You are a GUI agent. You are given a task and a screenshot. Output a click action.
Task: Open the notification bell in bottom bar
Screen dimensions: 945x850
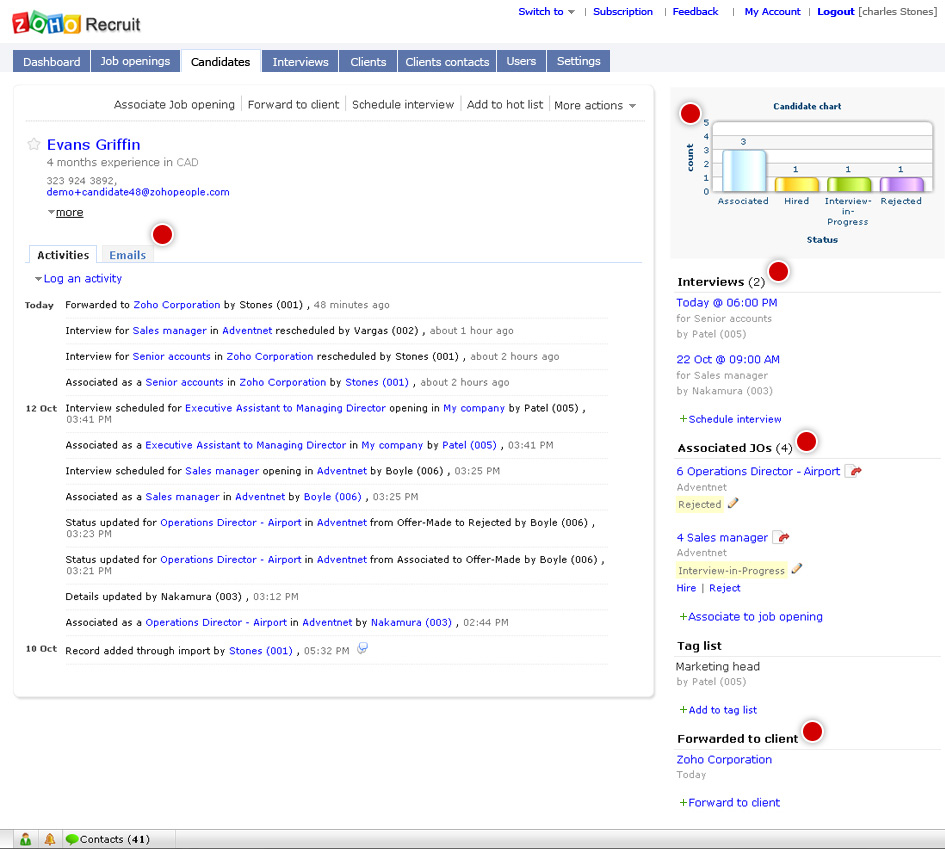(49, 839)
